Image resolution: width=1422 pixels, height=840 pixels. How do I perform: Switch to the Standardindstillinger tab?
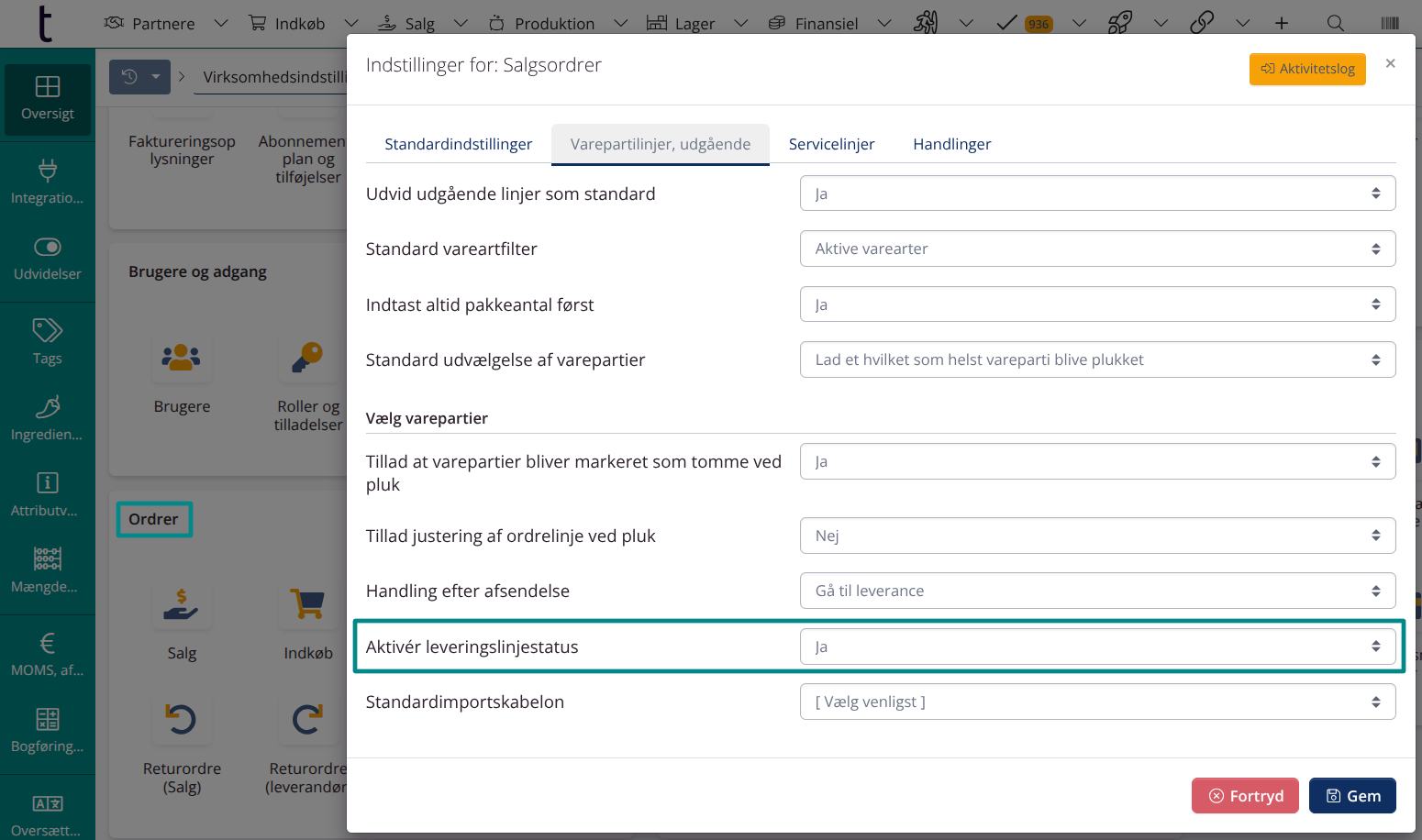(x=458, y=144)
